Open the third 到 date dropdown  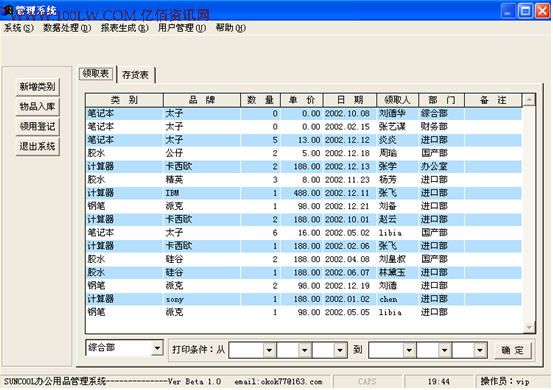click(480, 350)
